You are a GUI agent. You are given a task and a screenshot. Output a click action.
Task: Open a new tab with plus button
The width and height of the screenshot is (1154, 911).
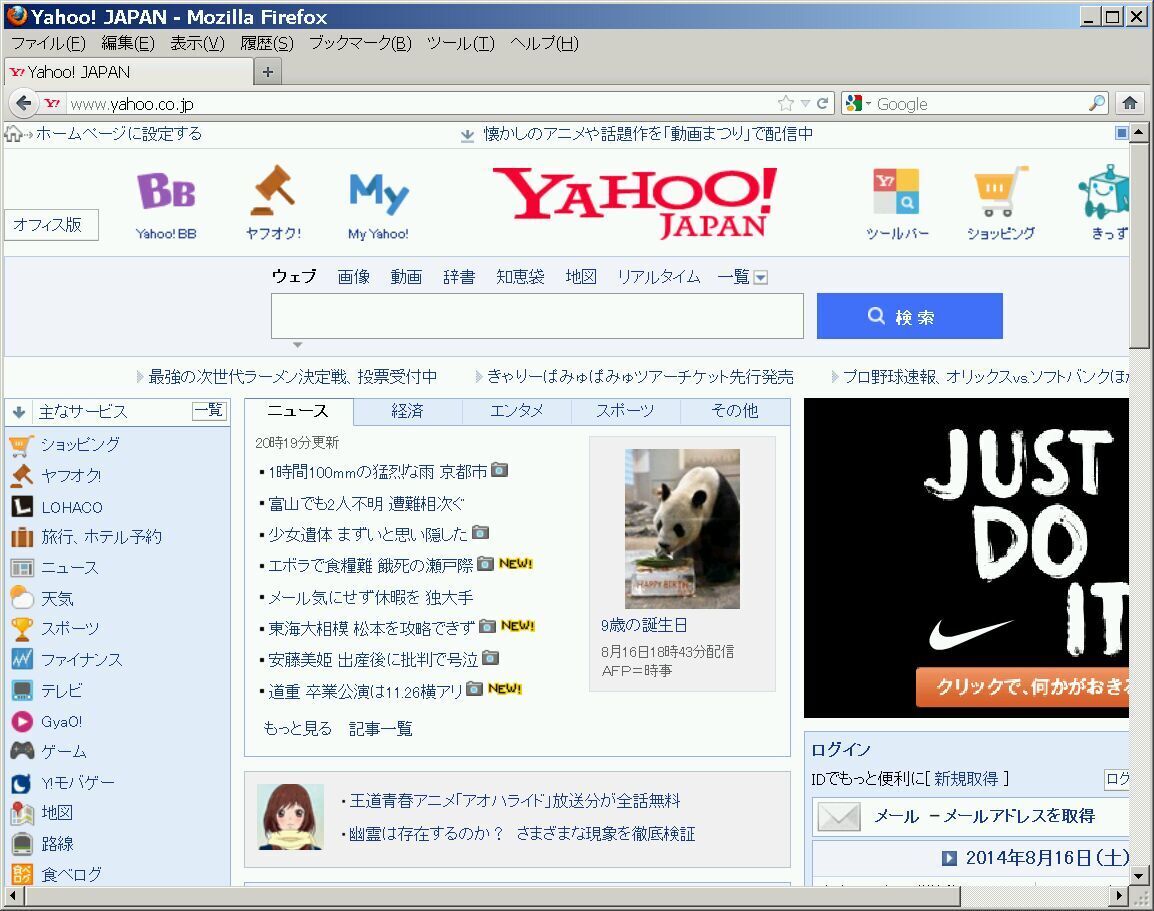point(267,72)
